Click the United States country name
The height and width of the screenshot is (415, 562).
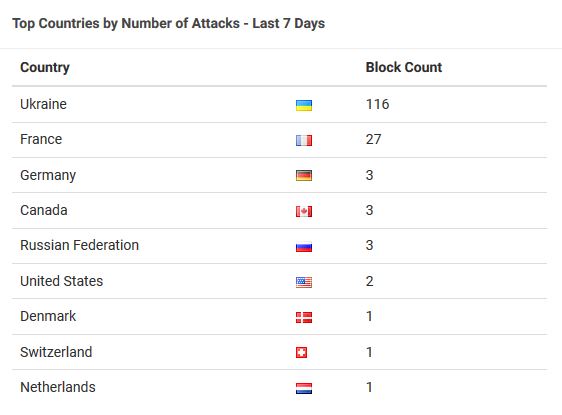(62, 281)
